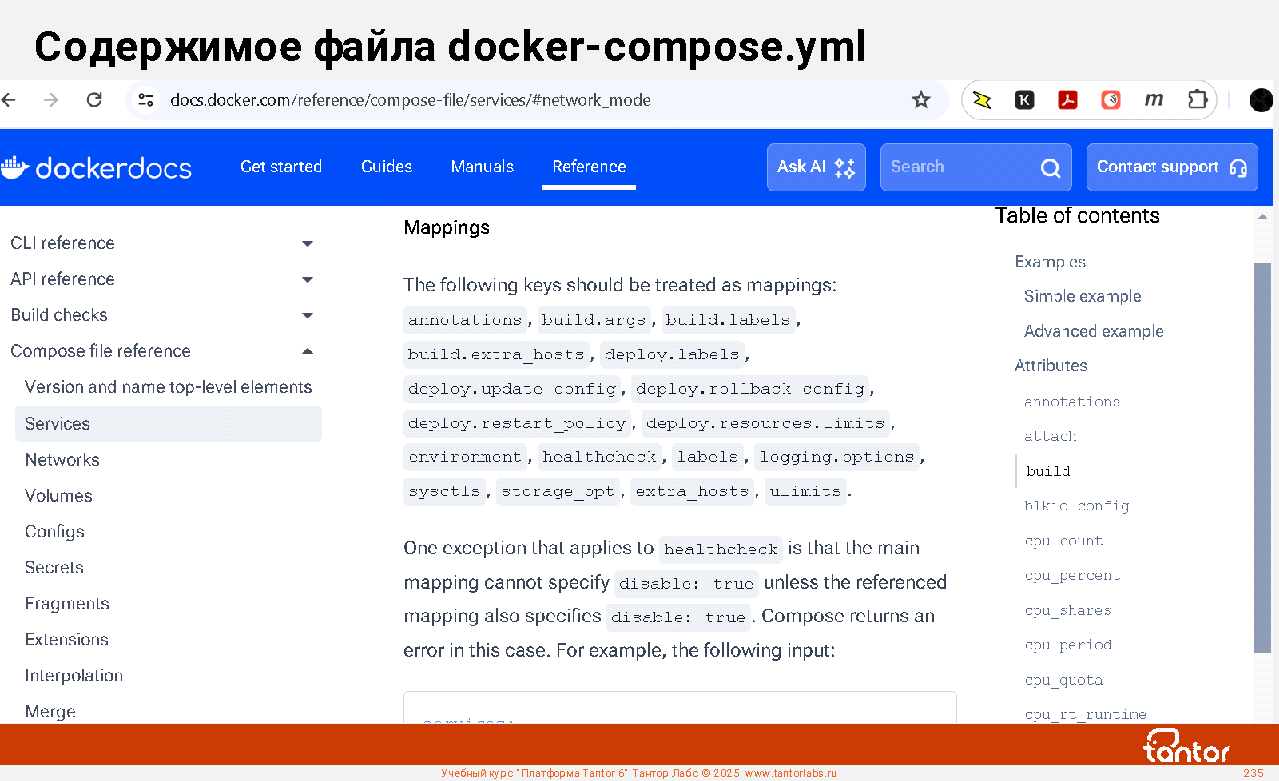Viewport: 1279px width, 781px height.
Task: Expand the Build checks section
Action: pos(307,316)
